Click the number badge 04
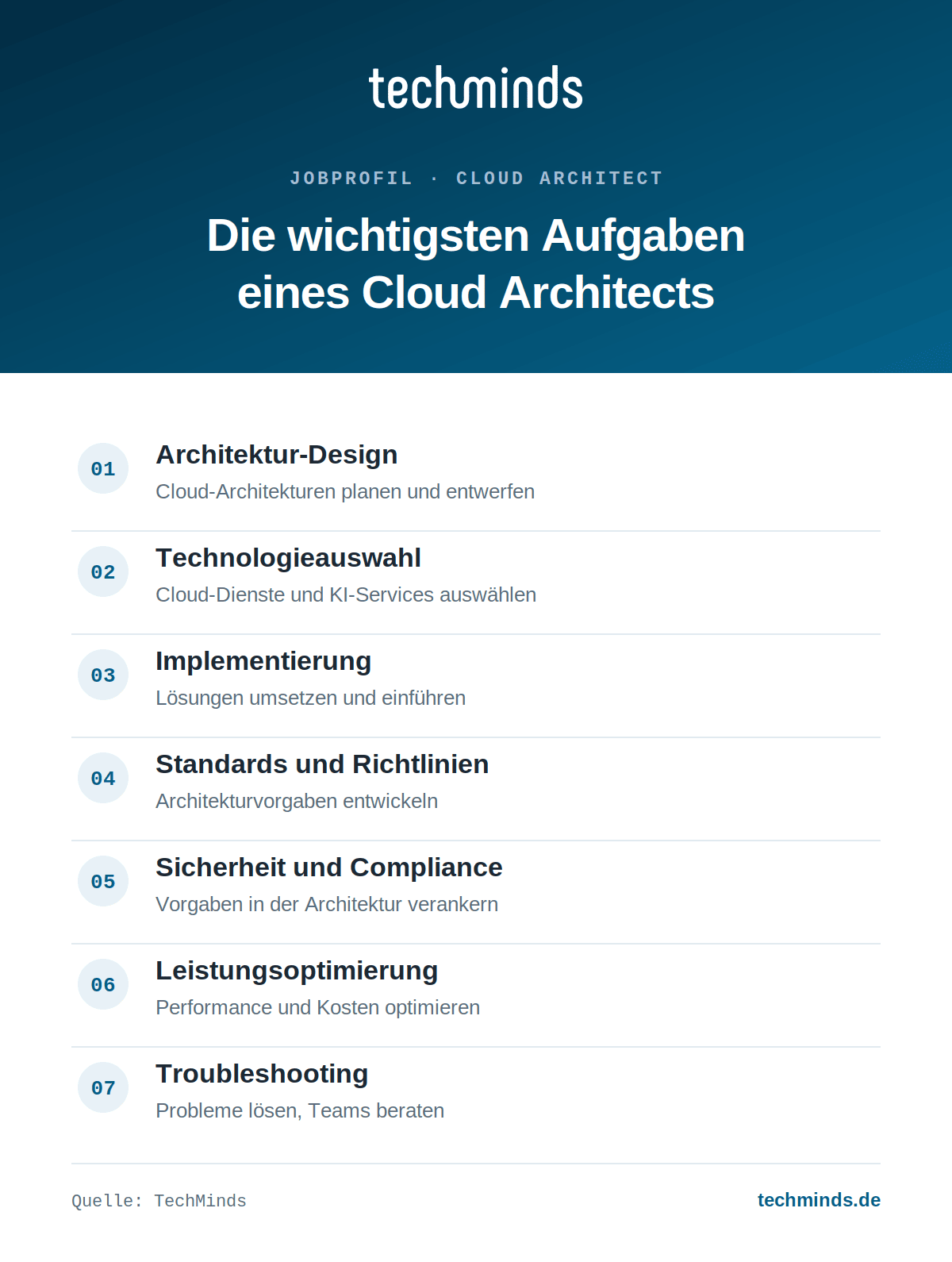The height and width of the screenshot is (1262, 952). [x=103, y=778]
